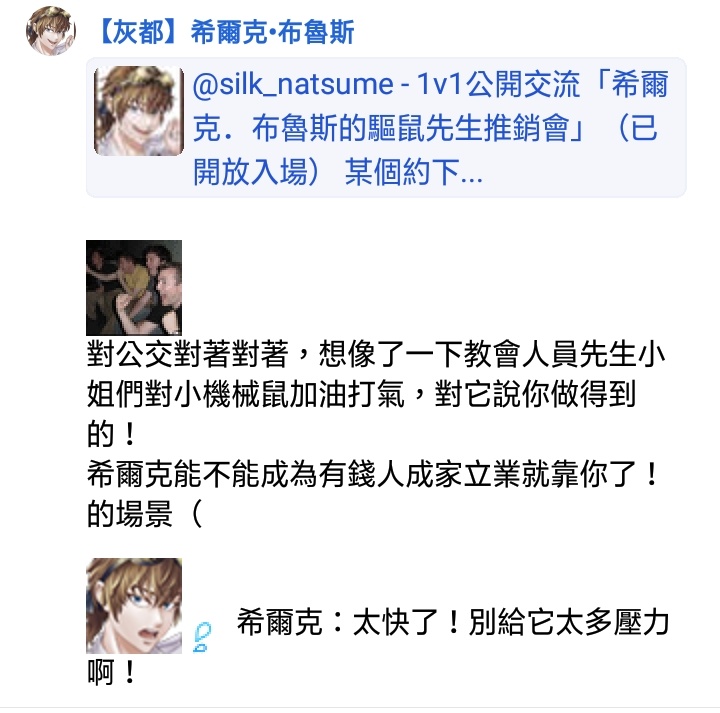Click the 的場景（ text line

point(145,514)
